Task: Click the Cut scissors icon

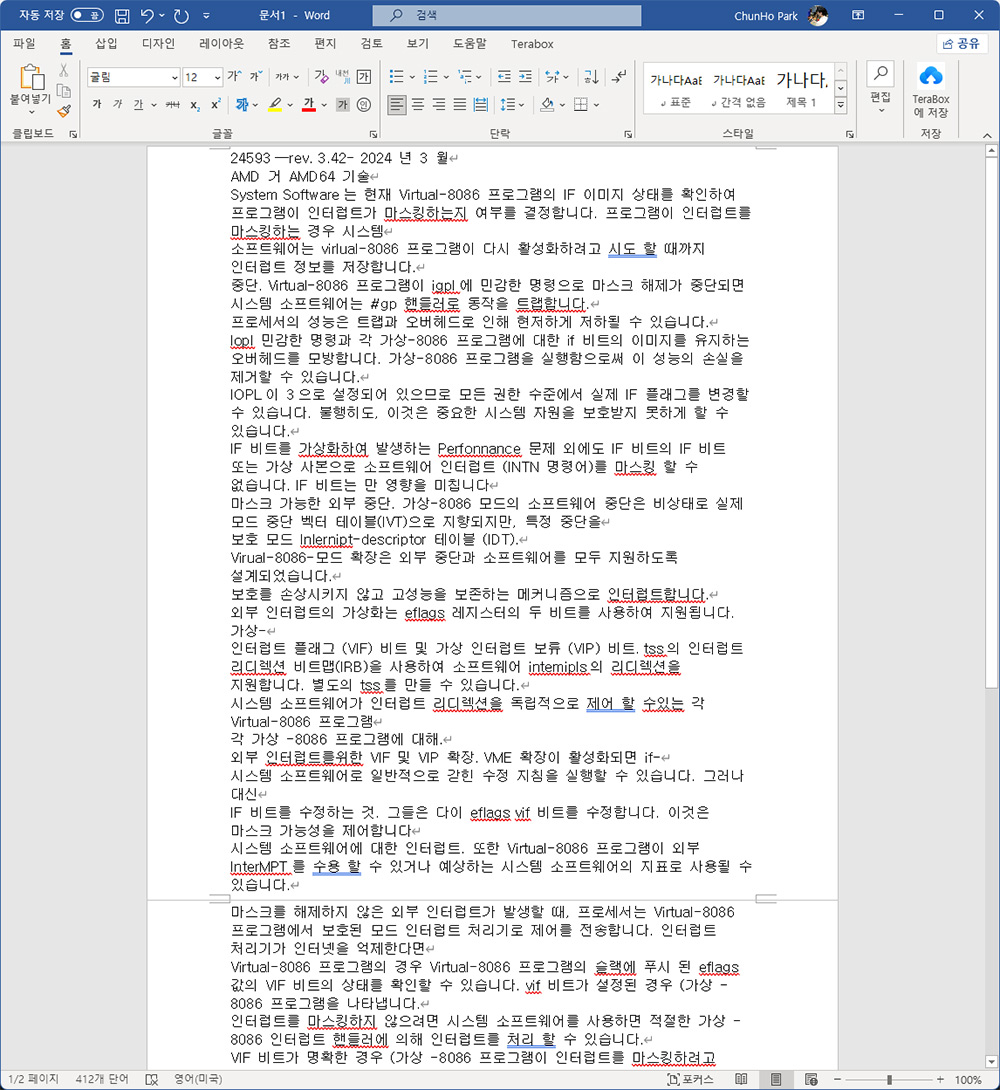Action: tap(63, 70)
